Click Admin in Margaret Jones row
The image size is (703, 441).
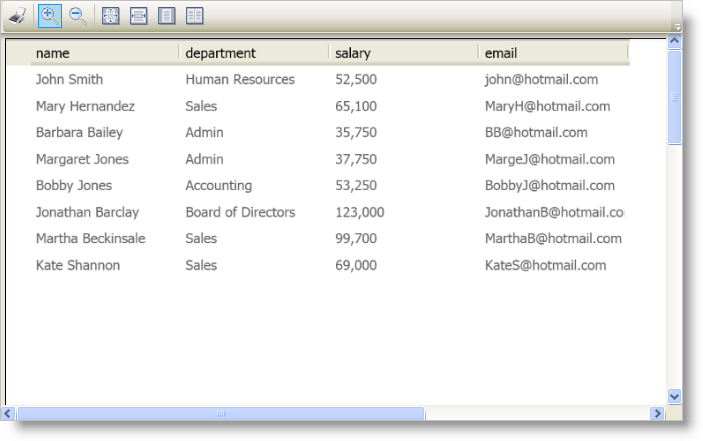(204, 159)
